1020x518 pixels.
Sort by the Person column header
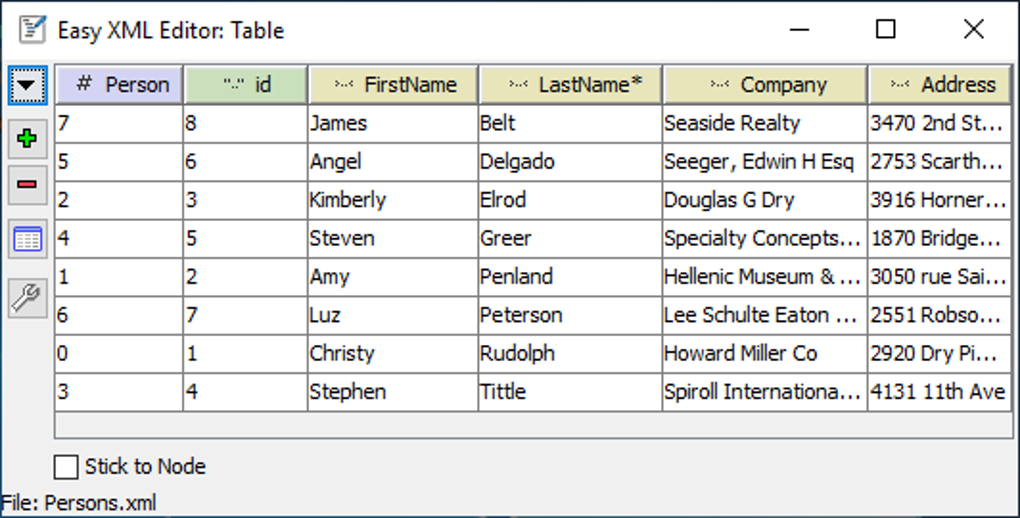coord(119,85)
